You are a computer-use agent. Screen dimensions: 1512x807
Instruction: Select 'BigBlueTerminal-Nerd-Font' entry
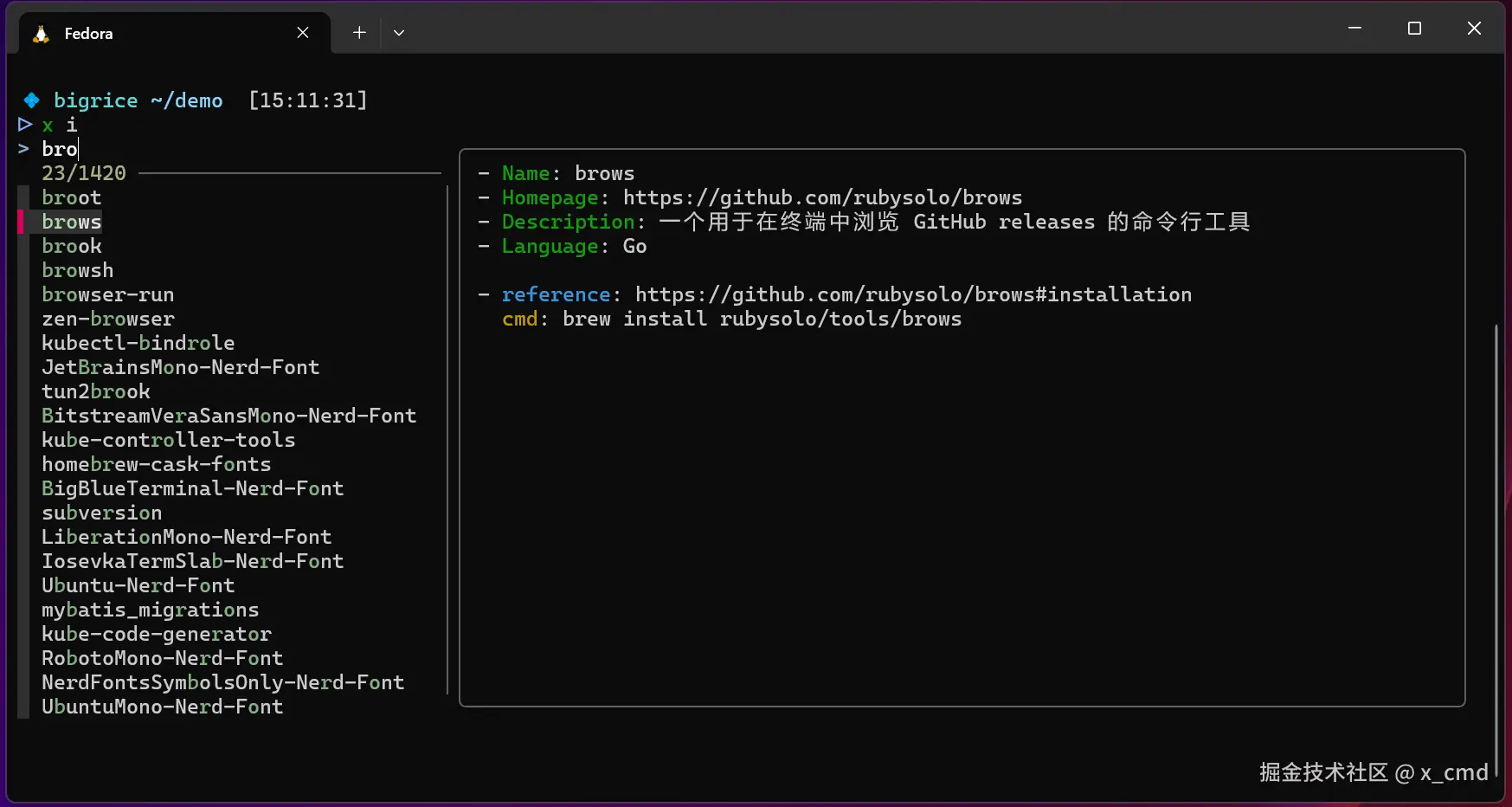tap(193, 488)
